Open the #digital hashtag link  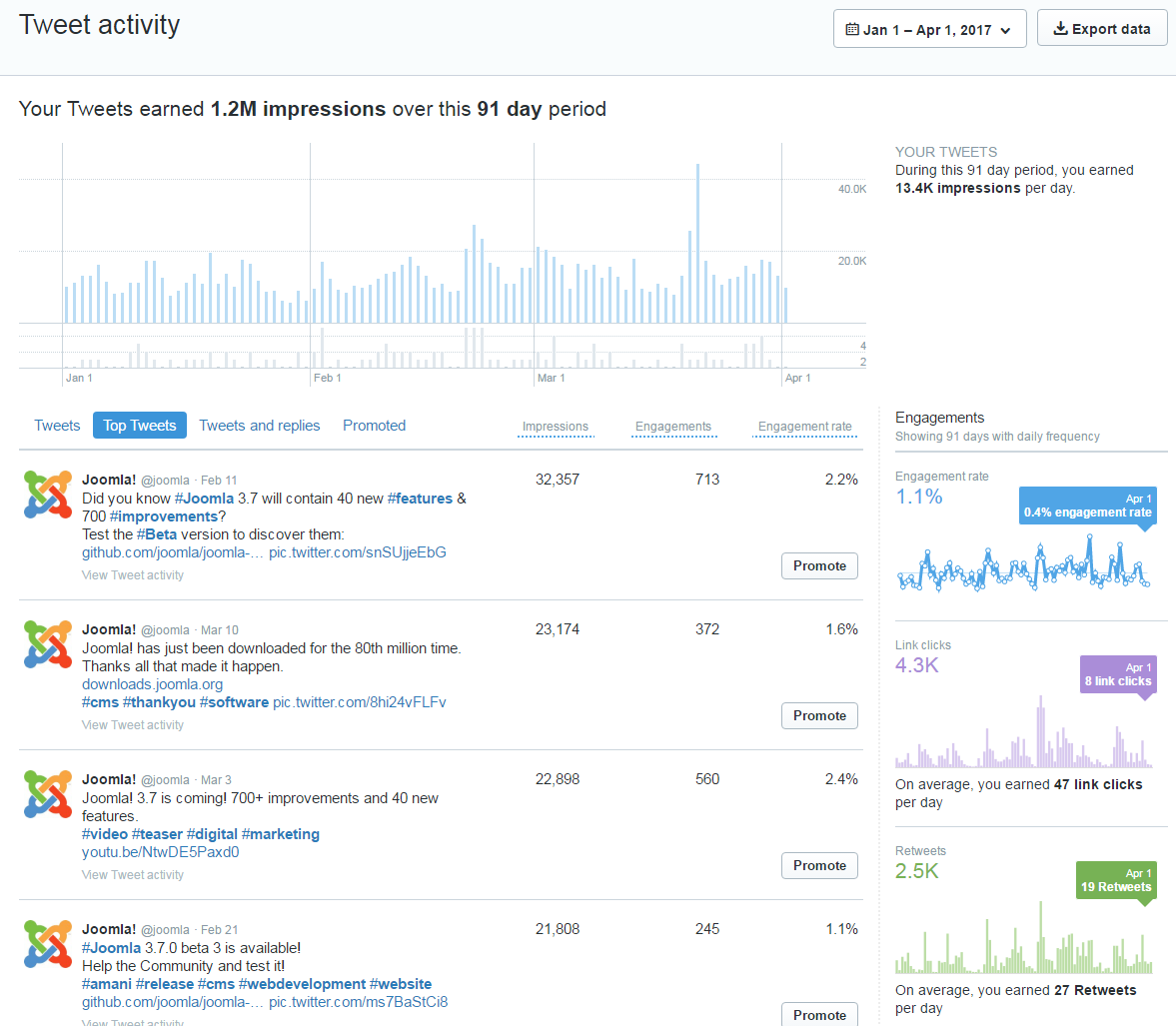212,834
